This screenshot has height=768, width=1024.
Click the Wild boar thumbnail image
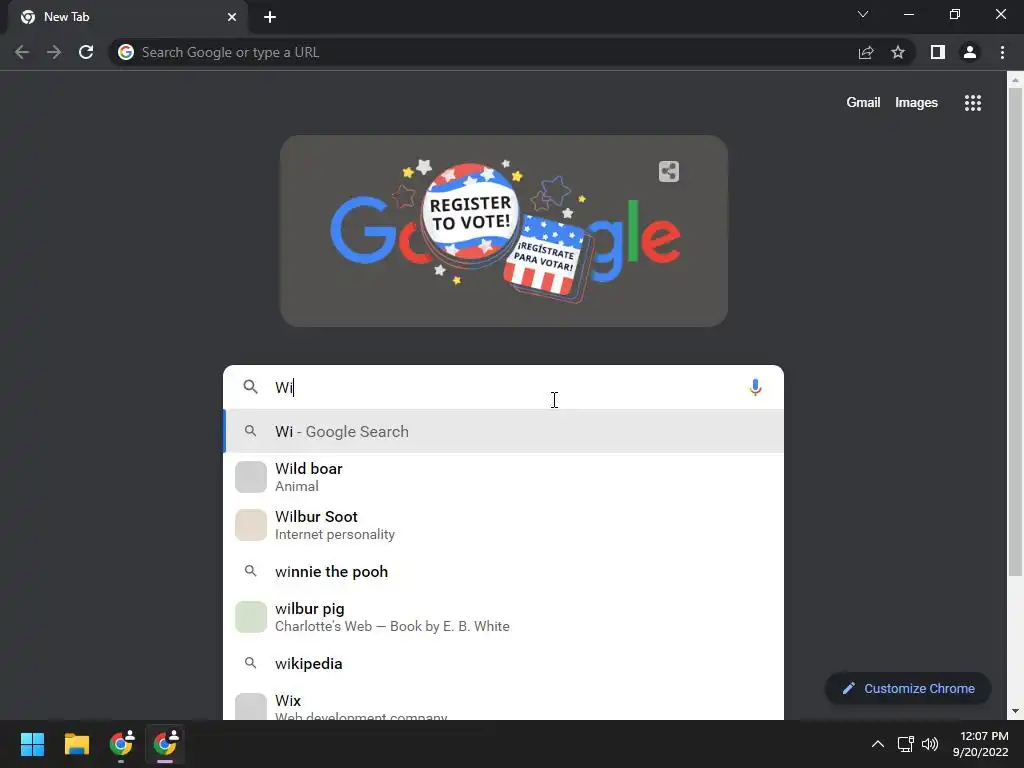coord(251,477)
